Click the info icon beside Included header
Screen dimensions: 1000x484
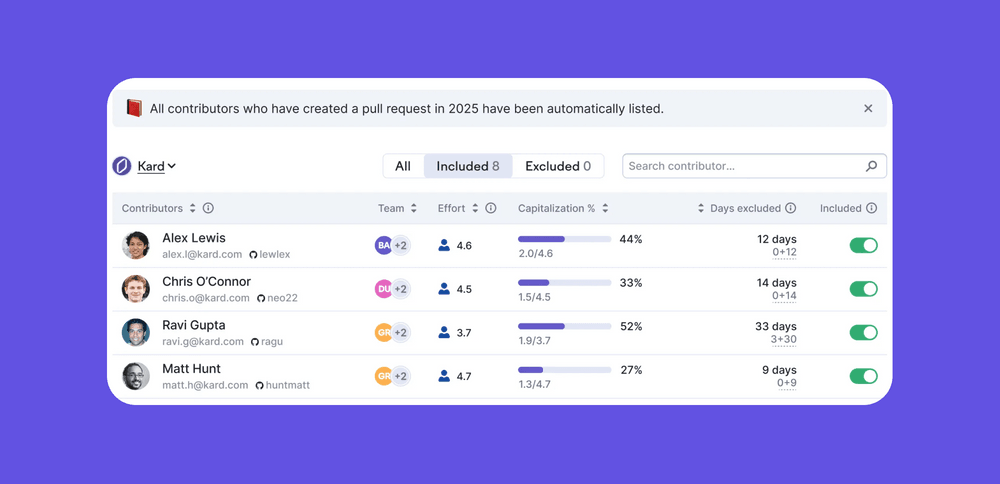[871, 209]
